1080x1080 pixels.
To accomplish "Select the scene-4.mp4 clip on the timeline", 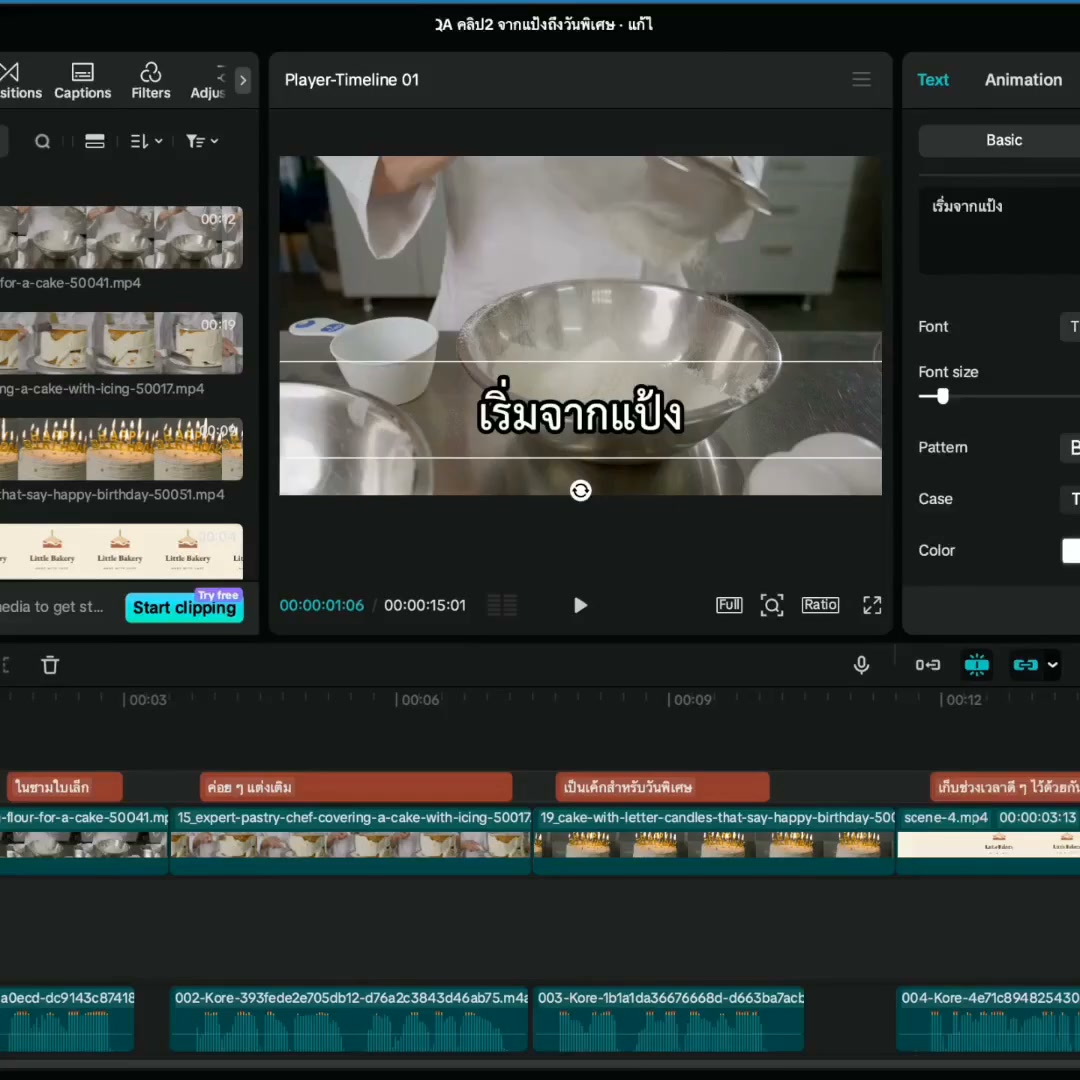I will tap(988, 841).
